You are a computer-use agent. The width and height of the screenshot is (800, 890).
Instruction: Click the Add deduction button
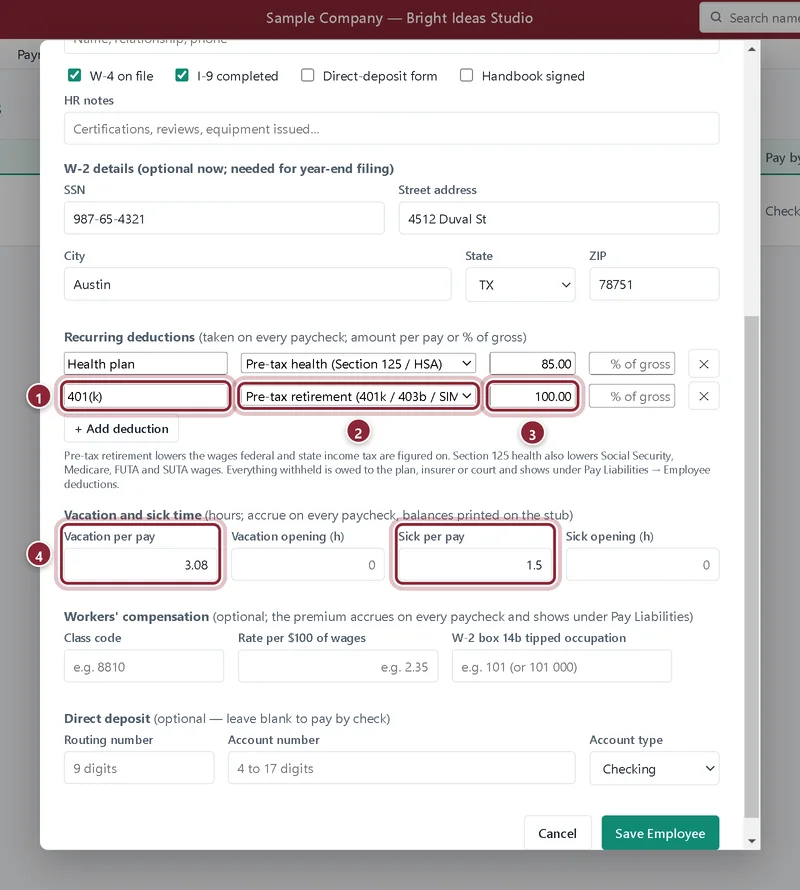click(122, 429)
